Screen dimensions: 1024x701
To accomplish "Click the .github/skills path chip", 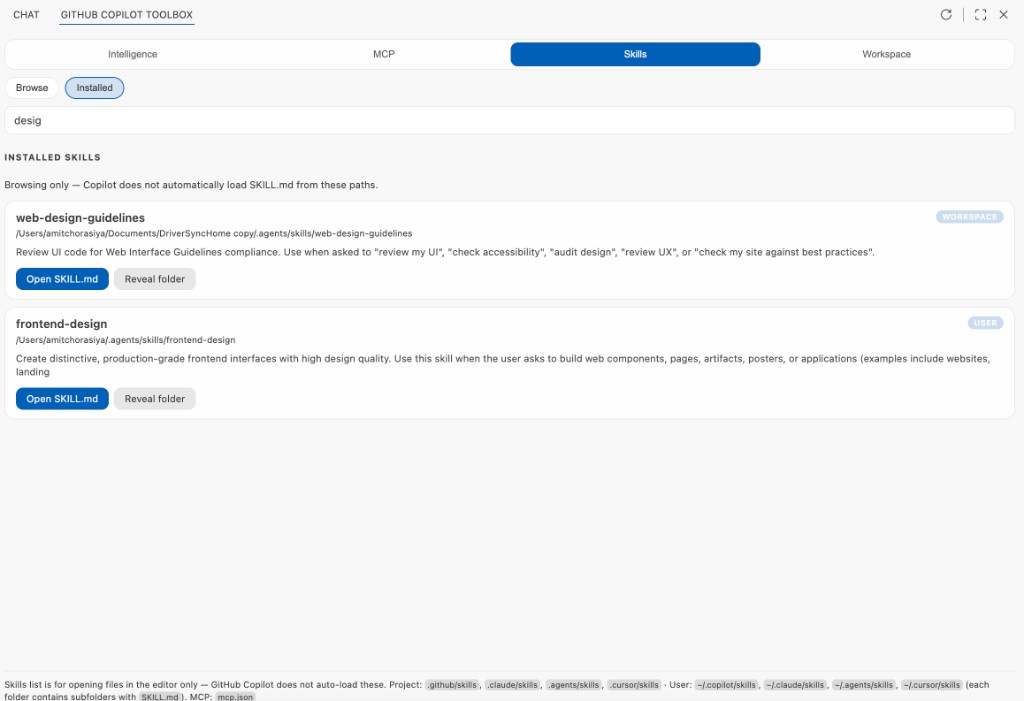I will coord(456,684).
